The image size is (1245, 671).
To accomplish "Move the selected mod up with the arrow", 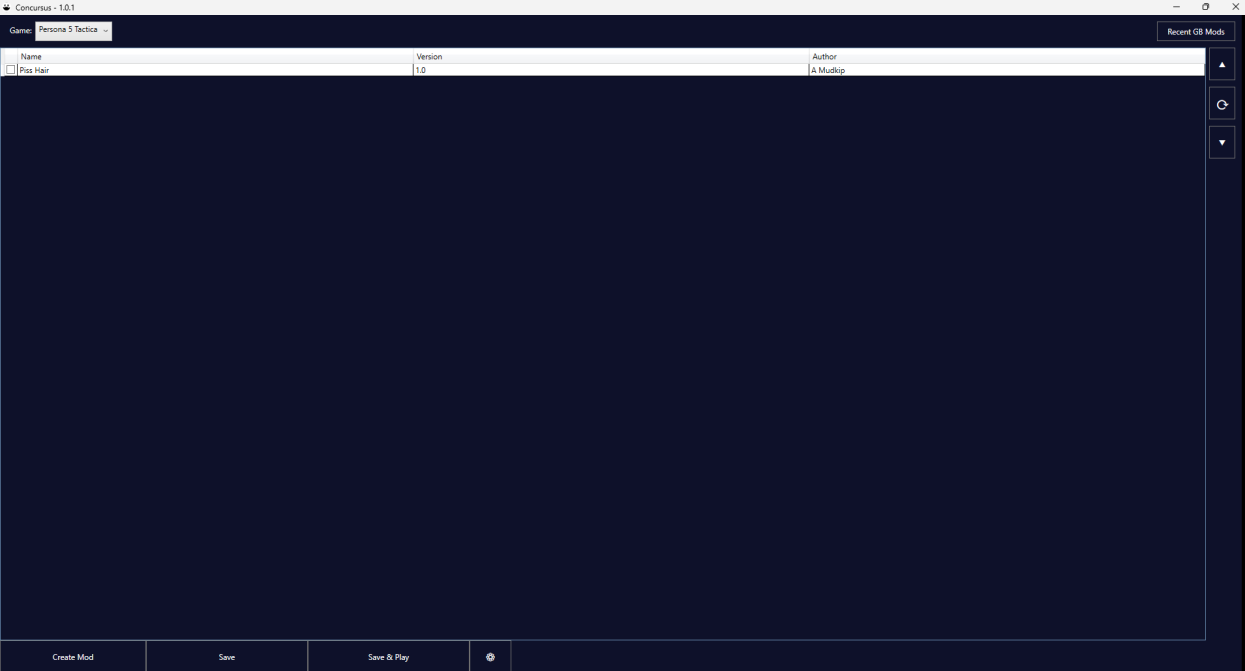I will [x=1222, y=64].
